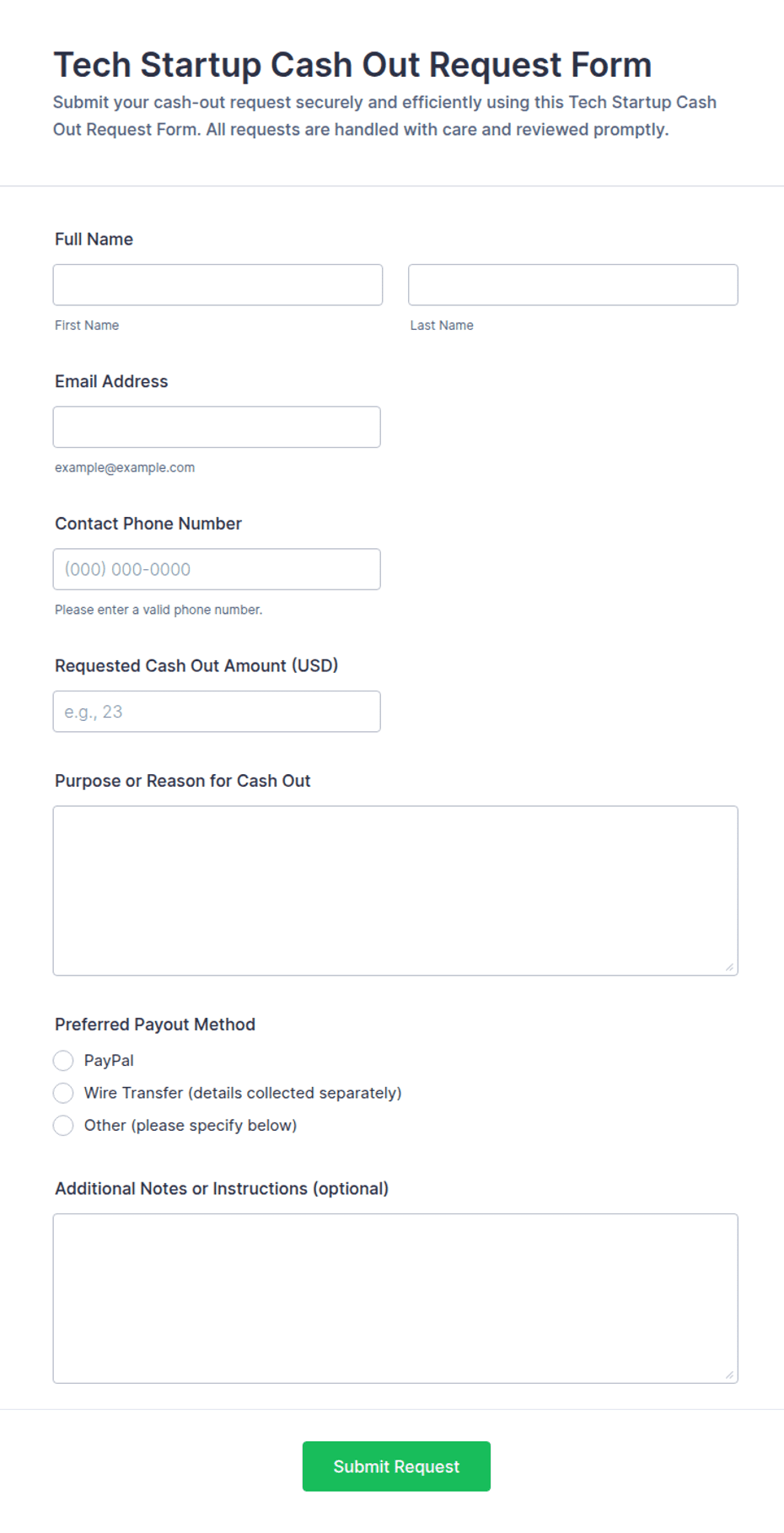Grab the Purpose textarea resize handle
The image size is (784, 1533).
(x=729, y=967)
